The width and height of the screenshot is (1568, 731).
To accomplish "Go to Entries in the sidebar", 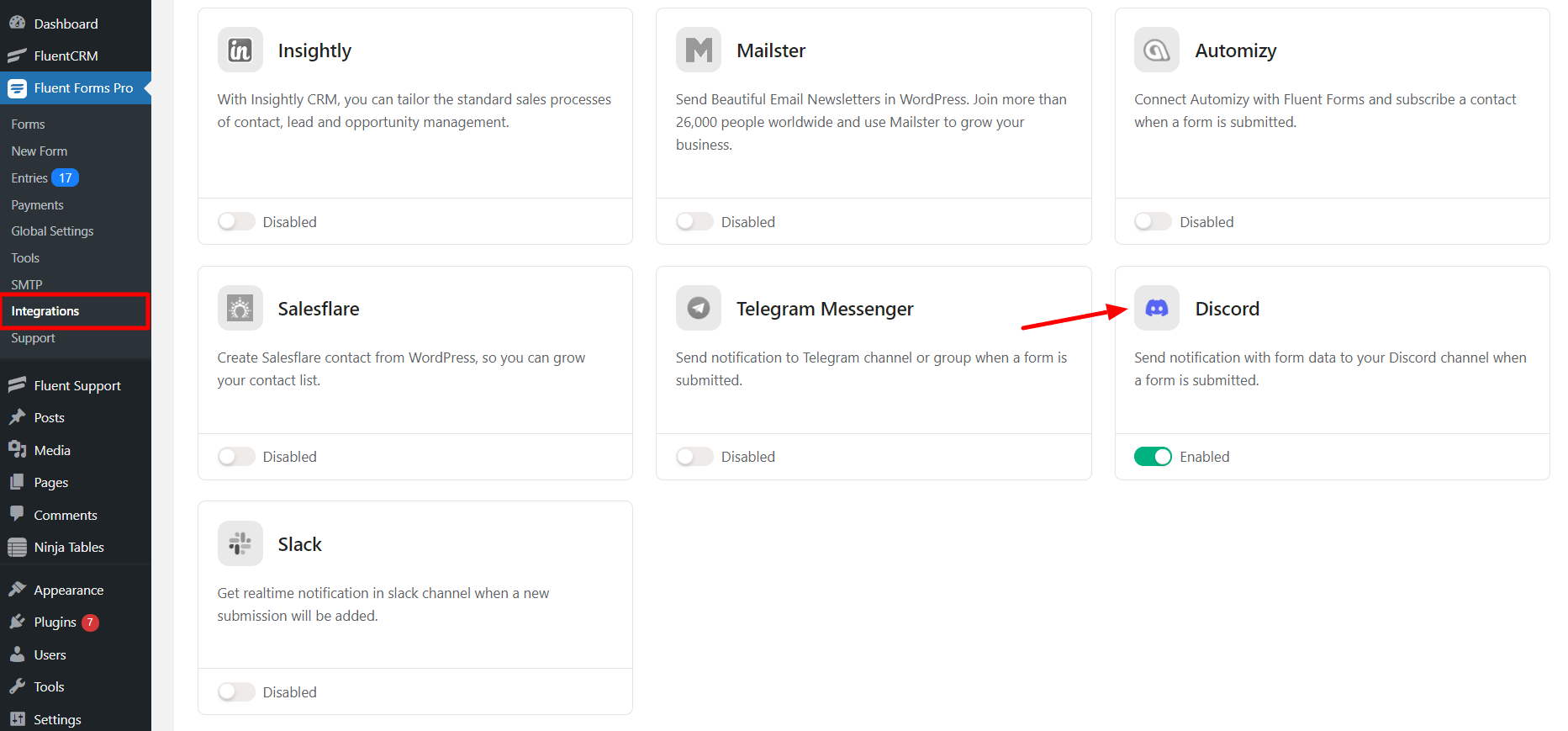I will tap(29, 178).
